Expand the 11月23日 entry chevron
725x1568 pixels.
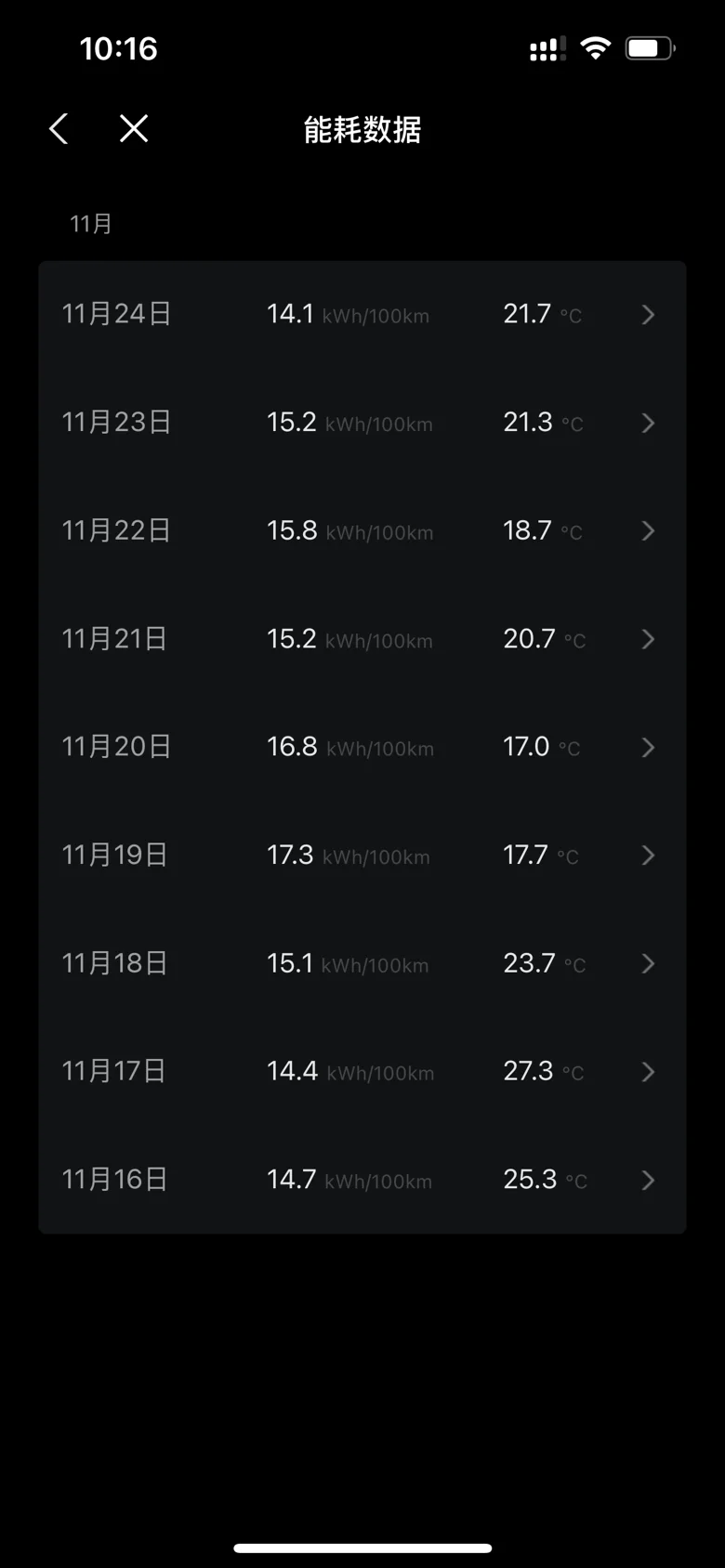click(x=649, y=423)
